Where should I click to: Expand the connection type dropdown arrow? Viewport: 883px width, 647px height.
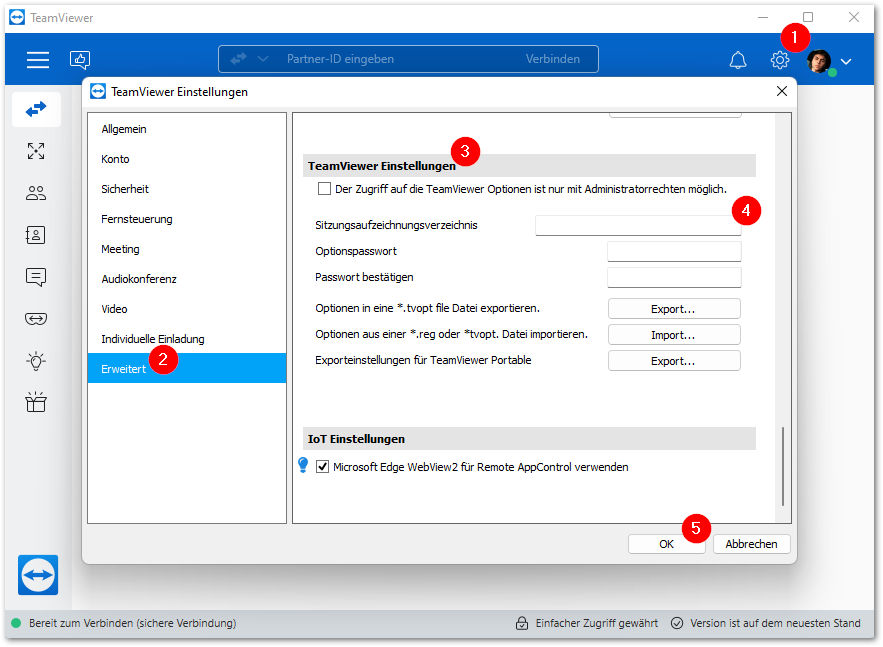tap(262, 59)
